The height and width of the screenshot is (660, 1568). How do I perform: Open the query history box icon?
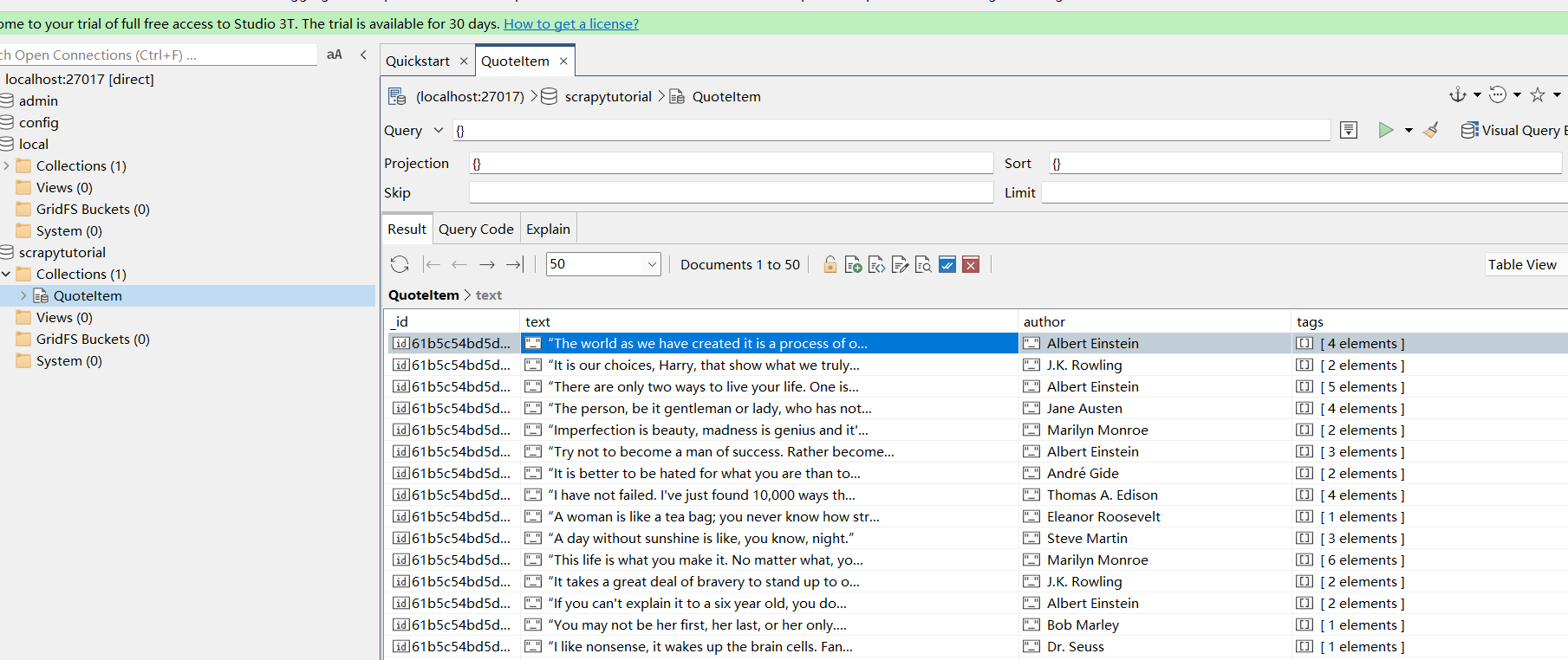pyautogui.click(x=1349, y=130)
